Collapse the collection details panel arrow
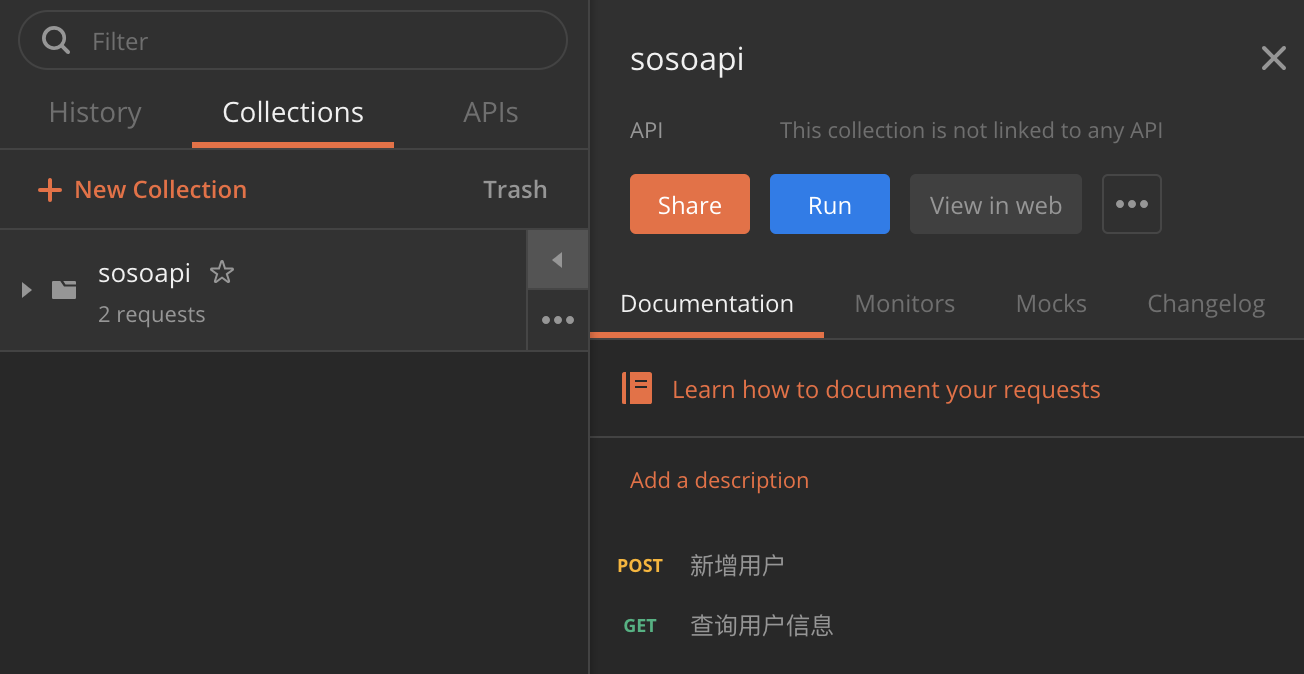 tap(557, 260)
